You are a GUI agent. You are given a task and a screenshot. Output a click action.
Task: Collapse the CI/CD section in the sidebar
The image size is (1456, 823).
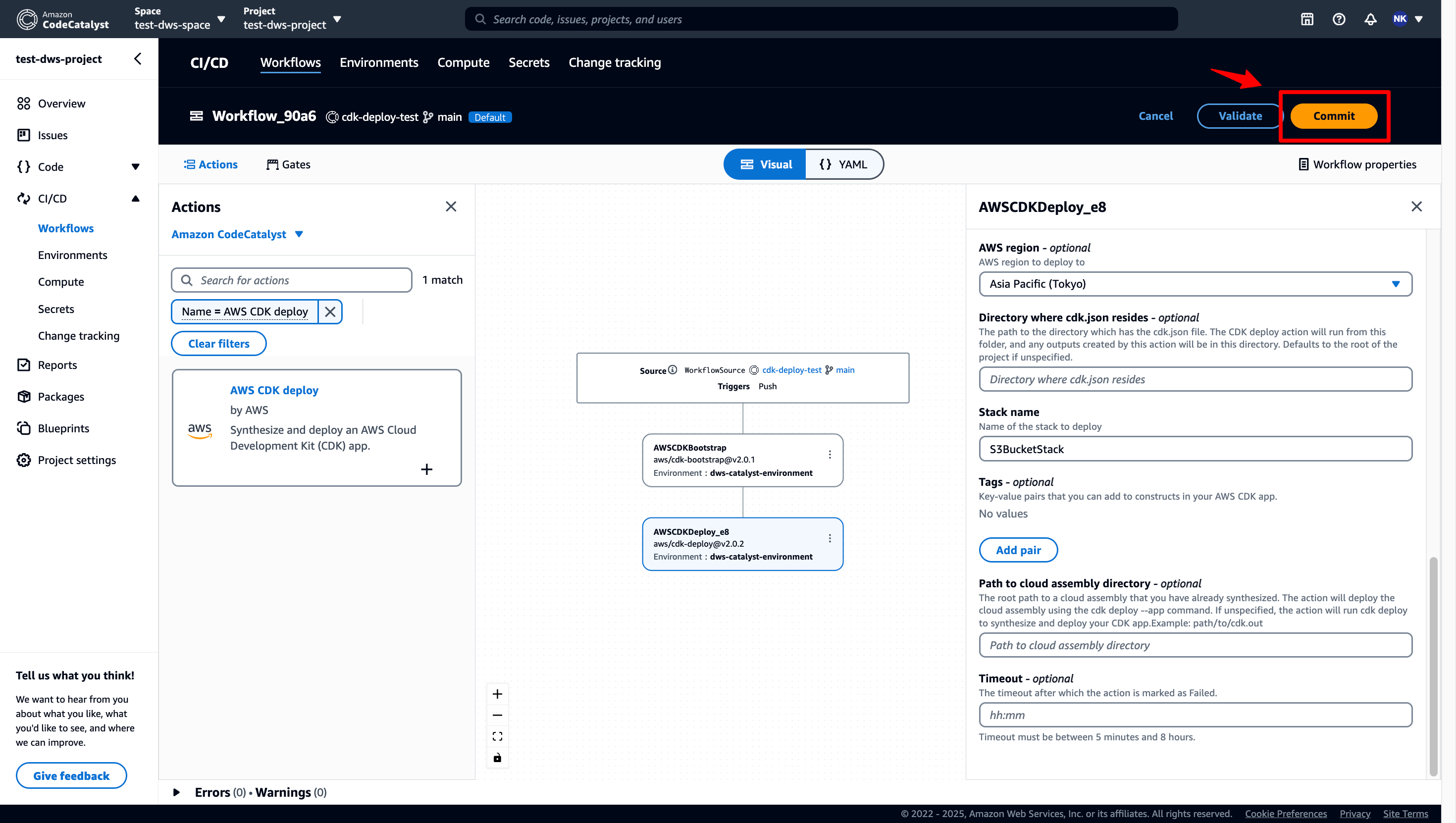pos(135,199)
